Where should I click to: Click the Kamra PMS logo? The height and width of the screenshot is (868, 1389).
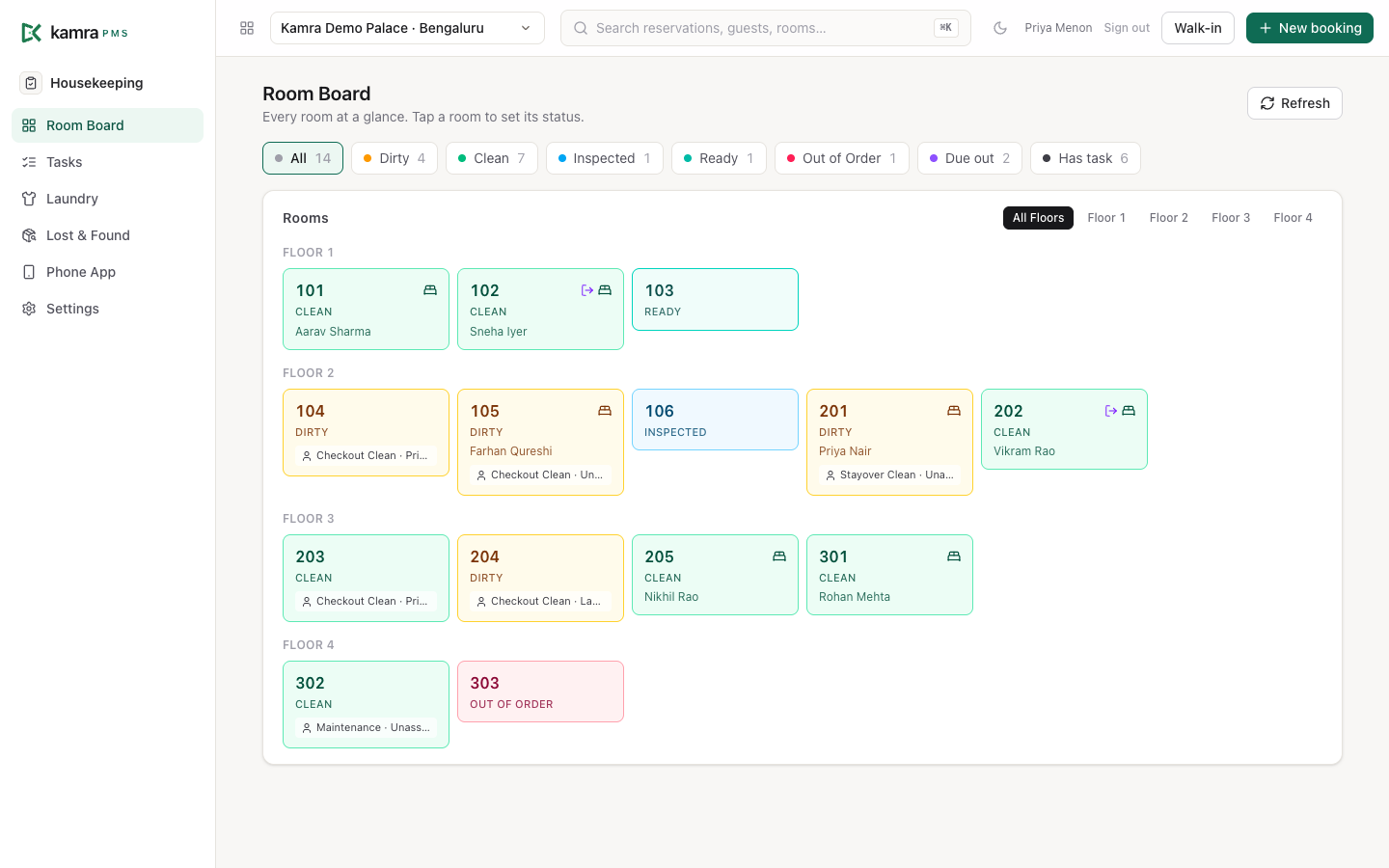(x=74, y=33)
